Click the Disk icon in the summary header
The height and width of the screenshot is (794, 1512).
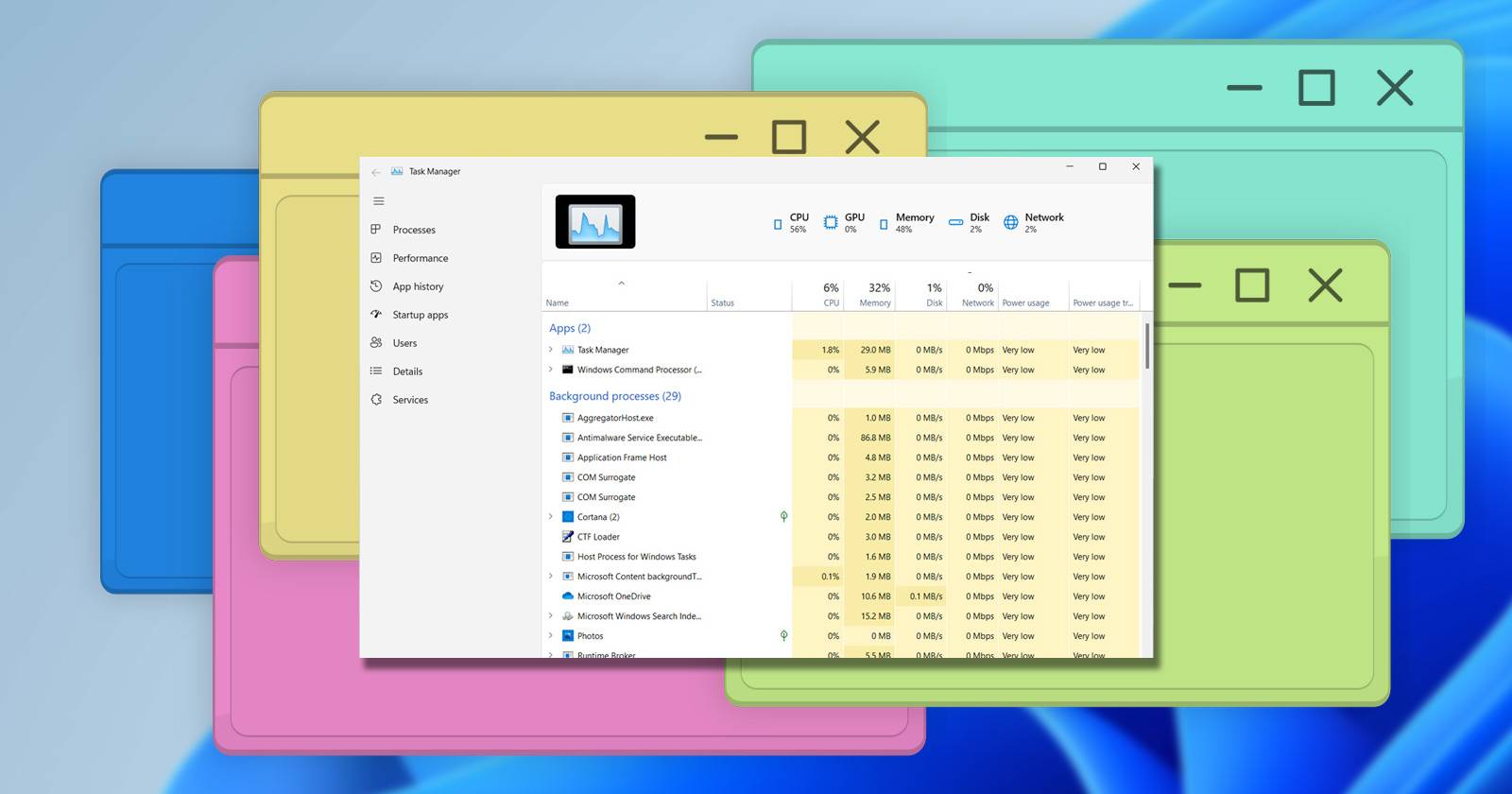(x=955, y=223)
